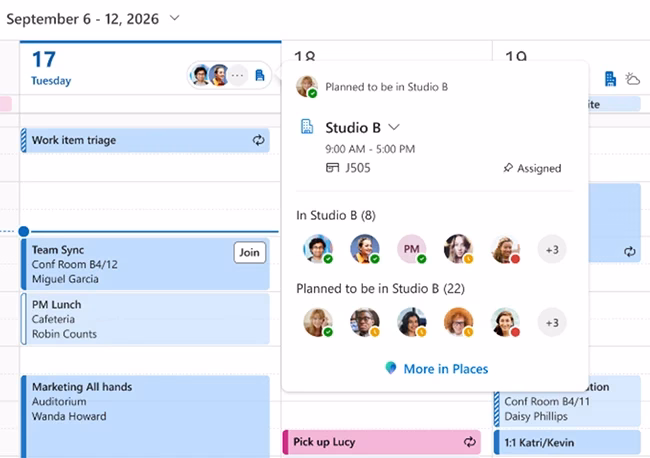The width and height of the screenshot is (650, 458).
Task: Click the PM initials avatar
Action: point(412,249)
